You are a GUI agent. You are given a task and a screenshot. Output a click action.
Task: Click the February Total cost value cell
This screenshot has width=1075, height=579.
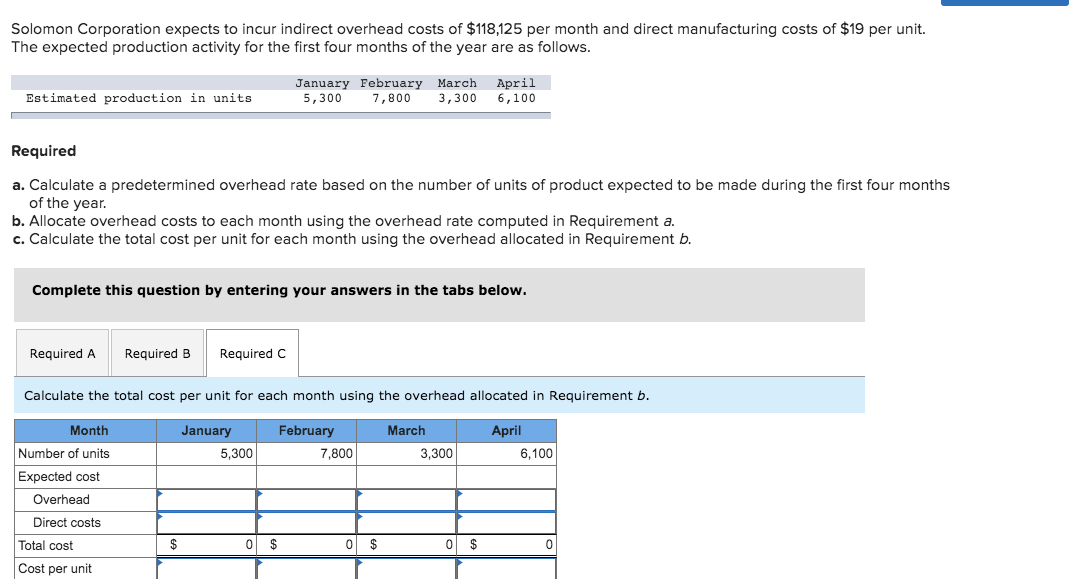point(306,545)
